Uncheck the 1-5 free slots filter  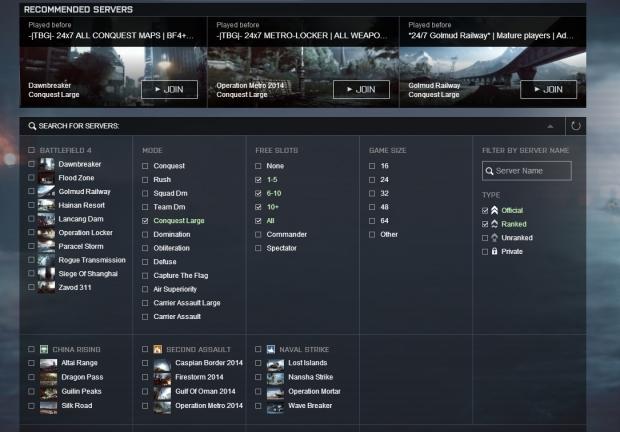pyautogui.click(x=258, y=180)
